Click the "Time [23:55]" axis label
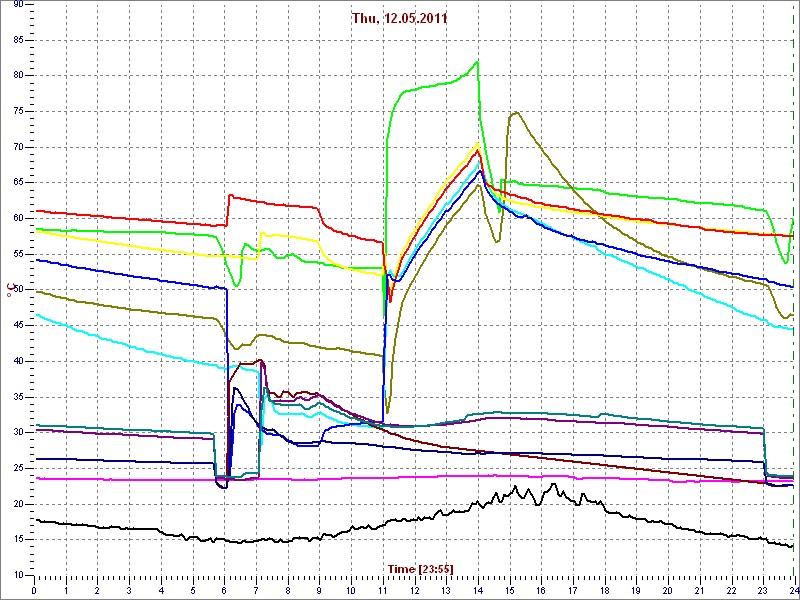Screen dimensions: 800x600 click(x=420, y=568)
